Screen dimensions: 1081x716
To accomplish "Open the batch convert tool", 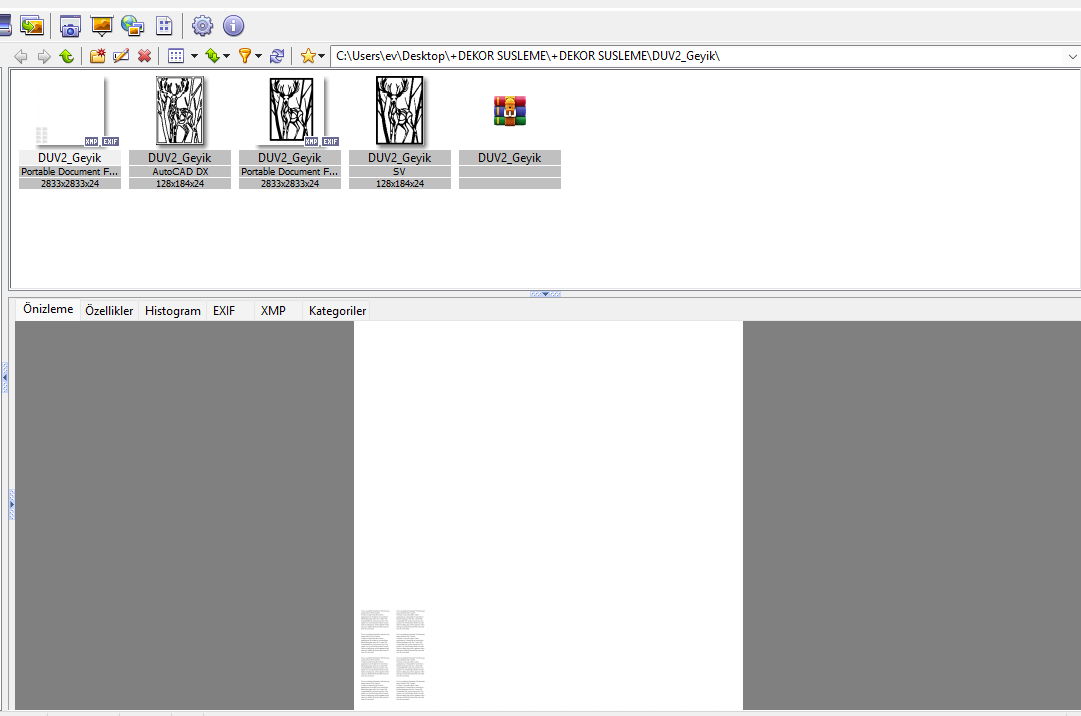I will click(32, 26).
